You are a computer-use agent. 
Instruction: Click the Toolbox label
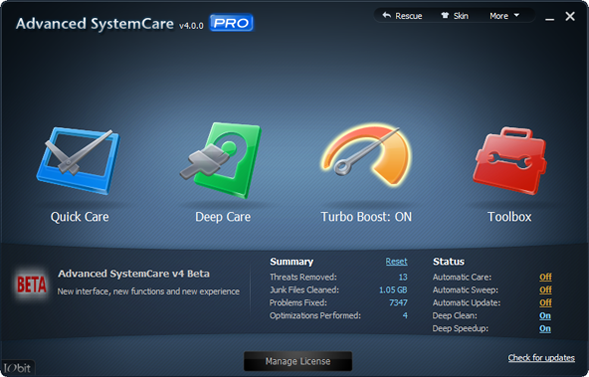[x=509, y=217]
